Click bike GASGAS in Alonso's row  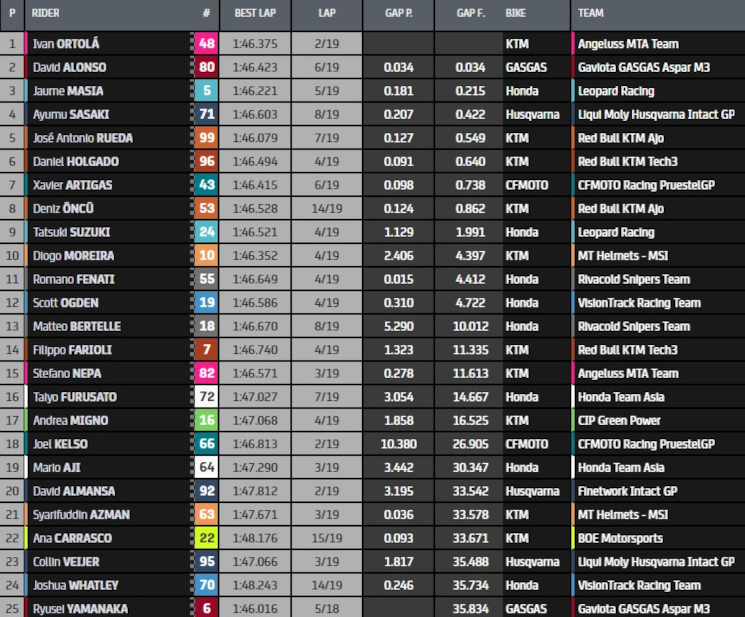(526, 67)
